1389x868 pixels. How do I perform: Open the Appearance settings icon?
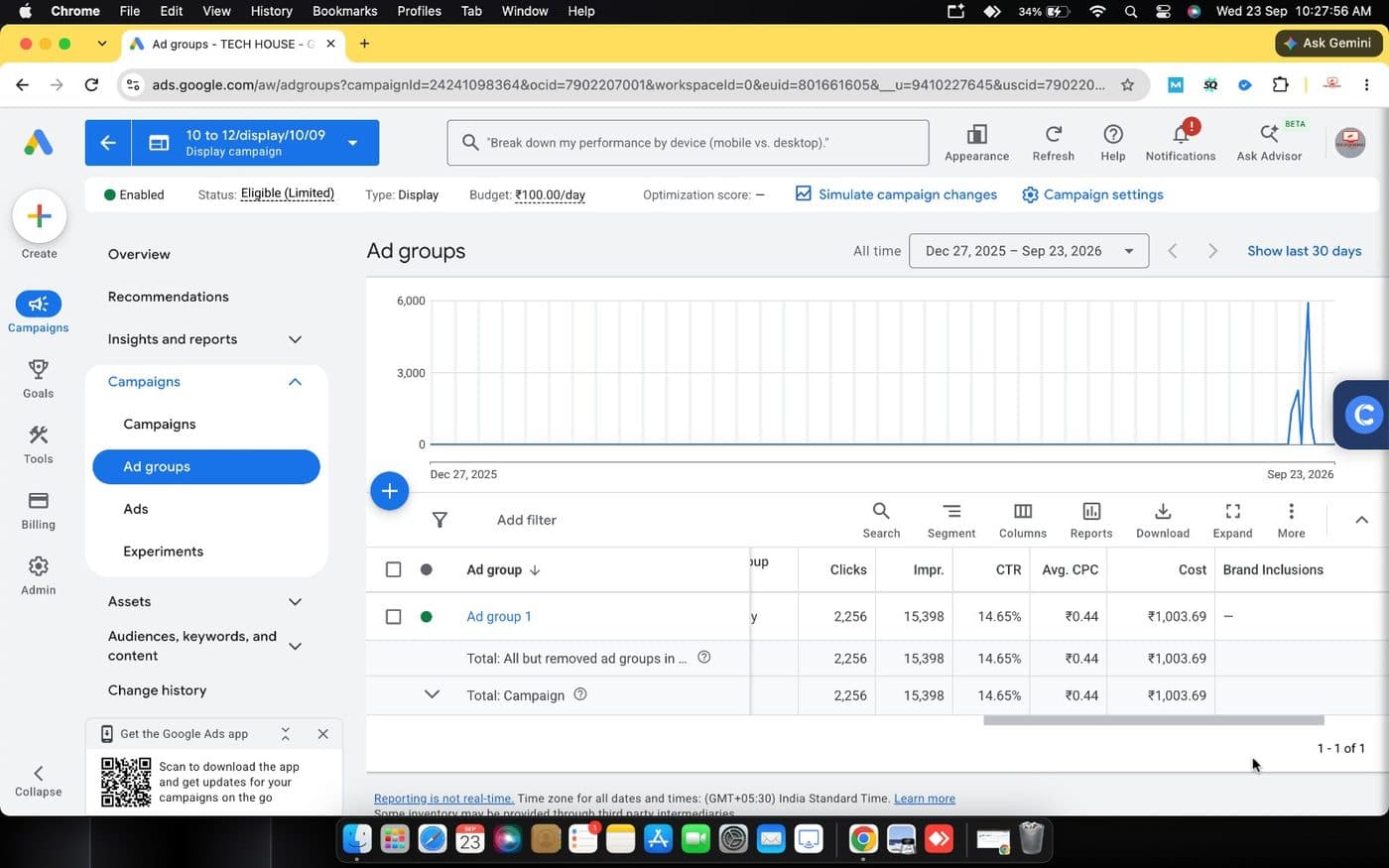976,143
